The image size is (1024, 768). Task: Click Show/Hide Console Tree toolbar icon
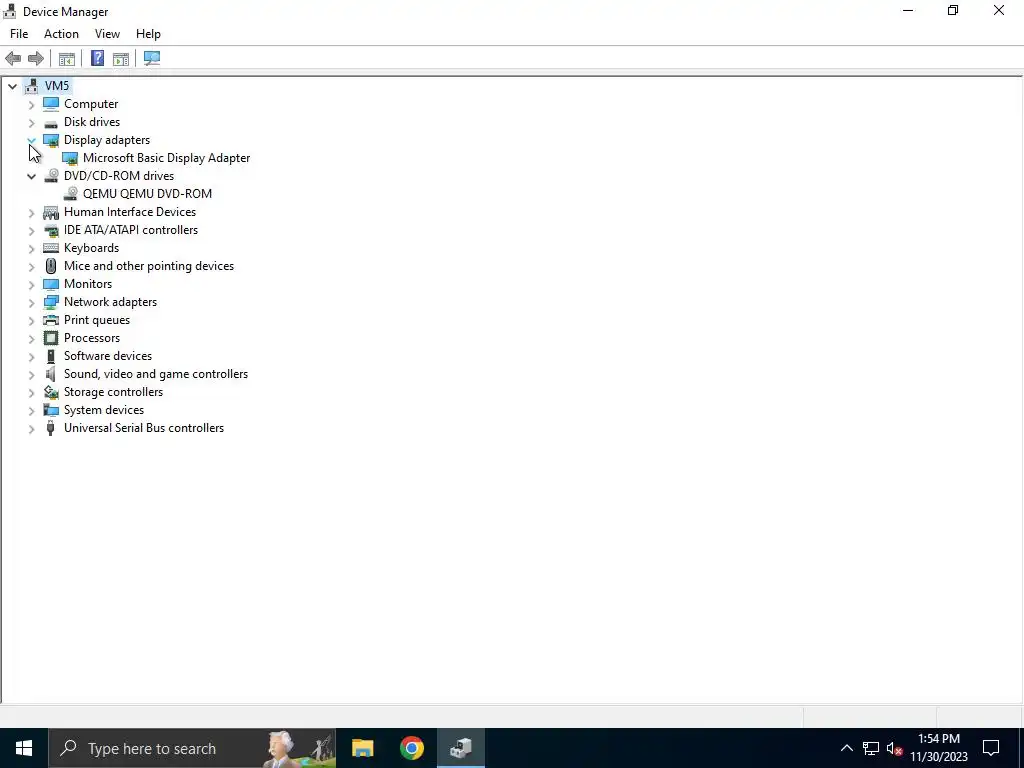point(67,59)
